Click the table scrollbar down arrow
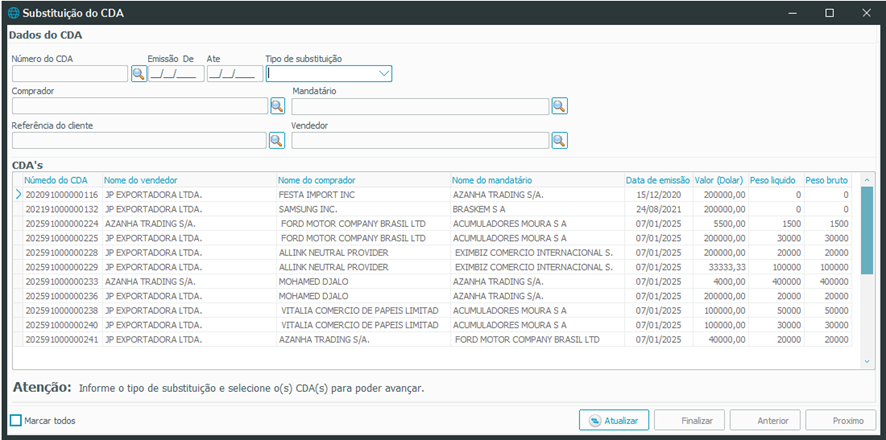This screenshot has width=886, height=440. (x=867, y=361)
